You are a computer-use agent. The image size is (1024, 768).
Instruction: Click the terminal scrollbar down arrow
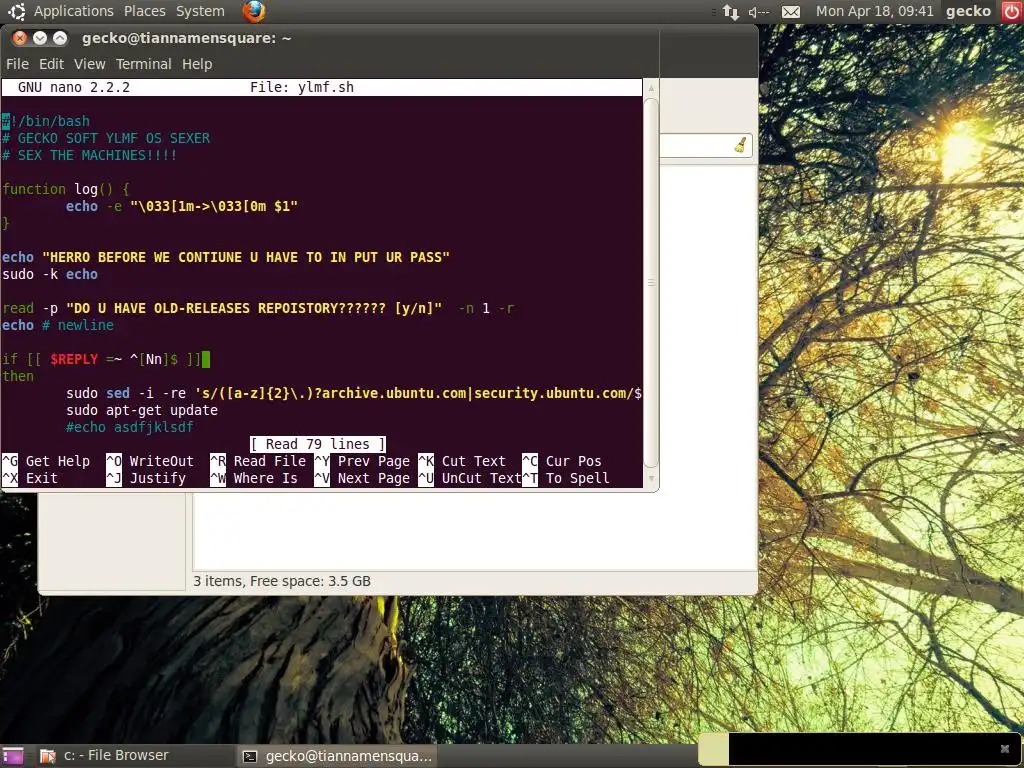(650, 478)
